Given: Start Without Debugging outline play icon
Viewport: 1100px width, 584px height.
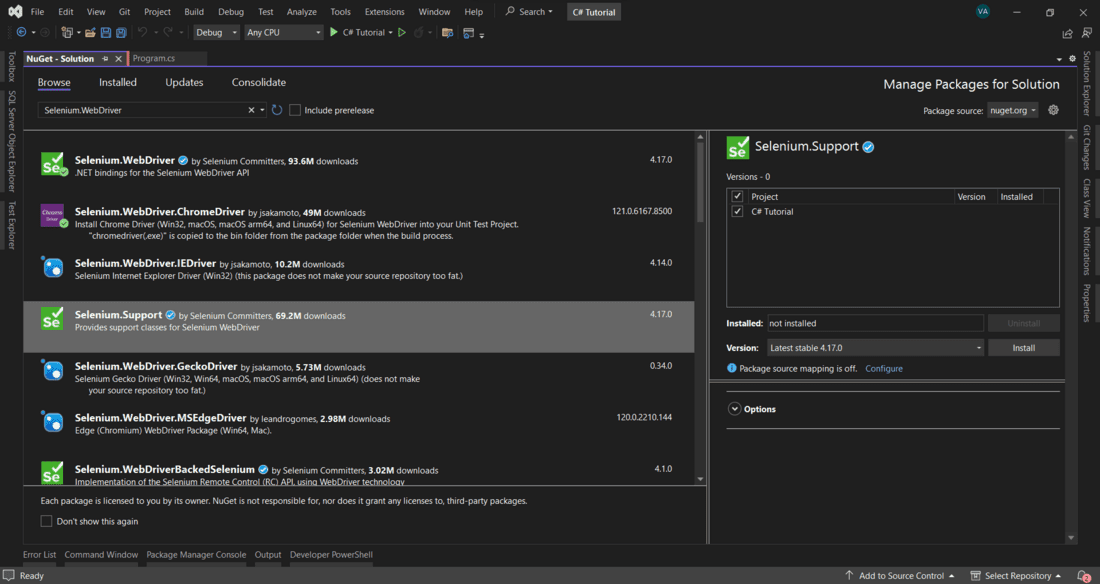Looking at the screenshot, I should [x=402, y=32].
